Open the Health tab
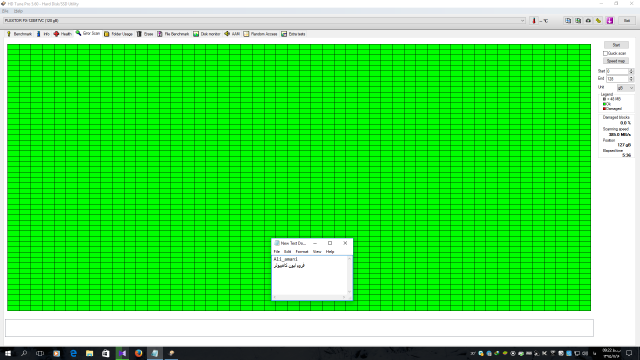The image size is (640, 360). pyautogui.click(x=62, y=34)
